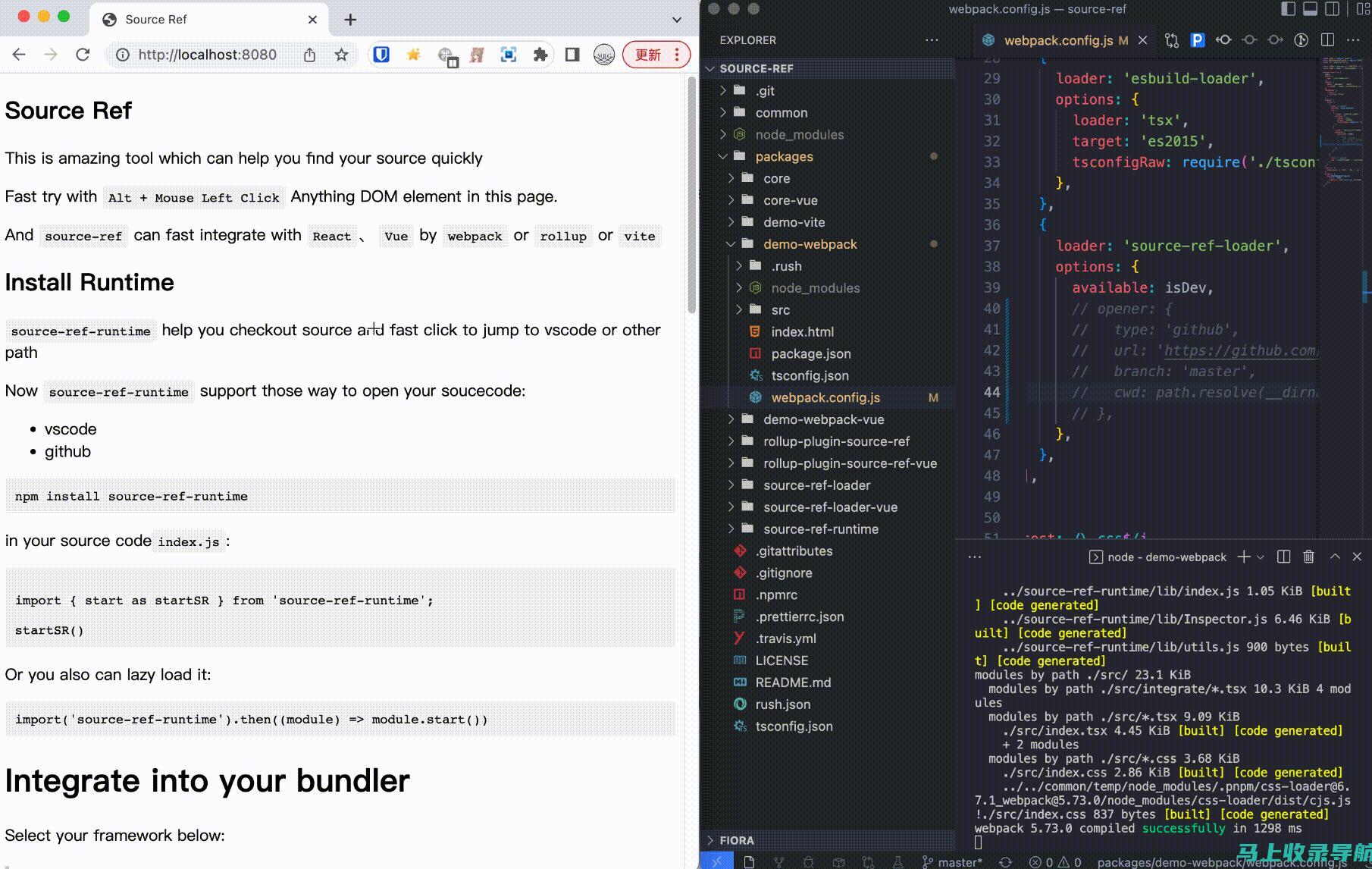Collapse the demo-webpack folder
The width and height of the screenshot is (1372, 869).
(x=827, y=244)
